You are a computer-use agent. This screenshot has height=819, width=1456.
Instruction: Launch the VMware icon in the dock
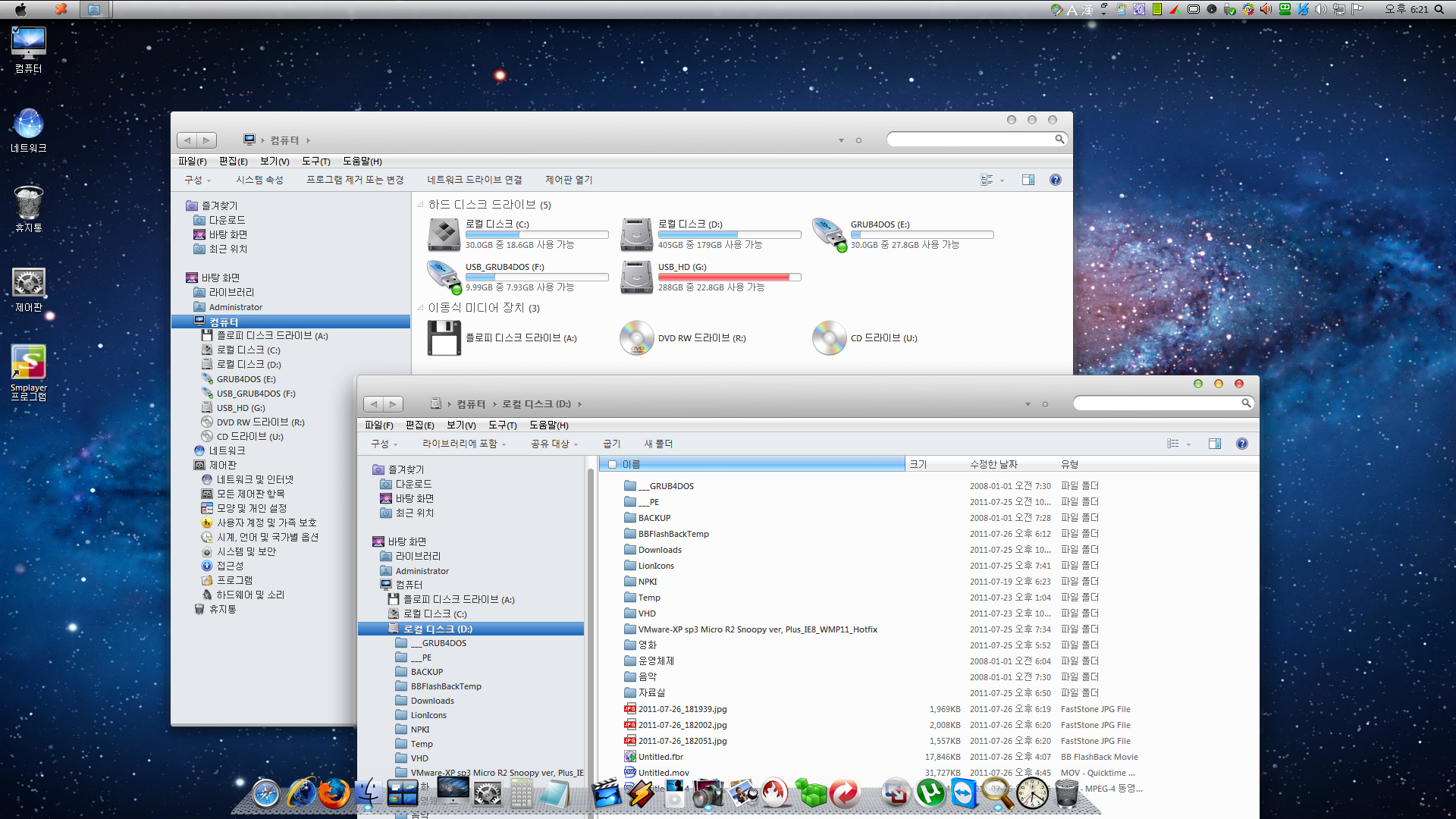(x=896, y=793)
